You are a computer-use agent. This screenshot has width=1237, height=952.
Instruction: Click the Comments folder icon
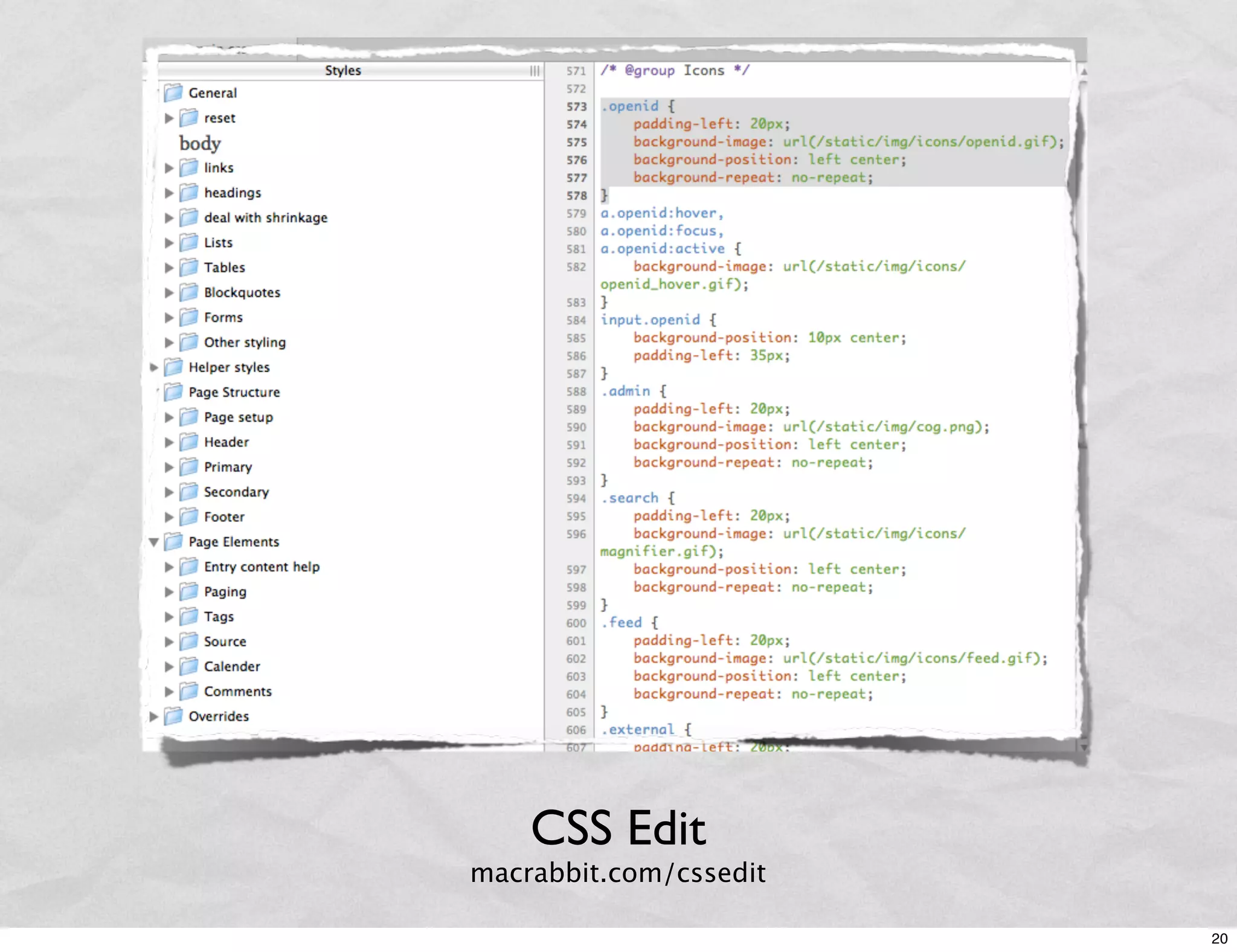(189, 691)
